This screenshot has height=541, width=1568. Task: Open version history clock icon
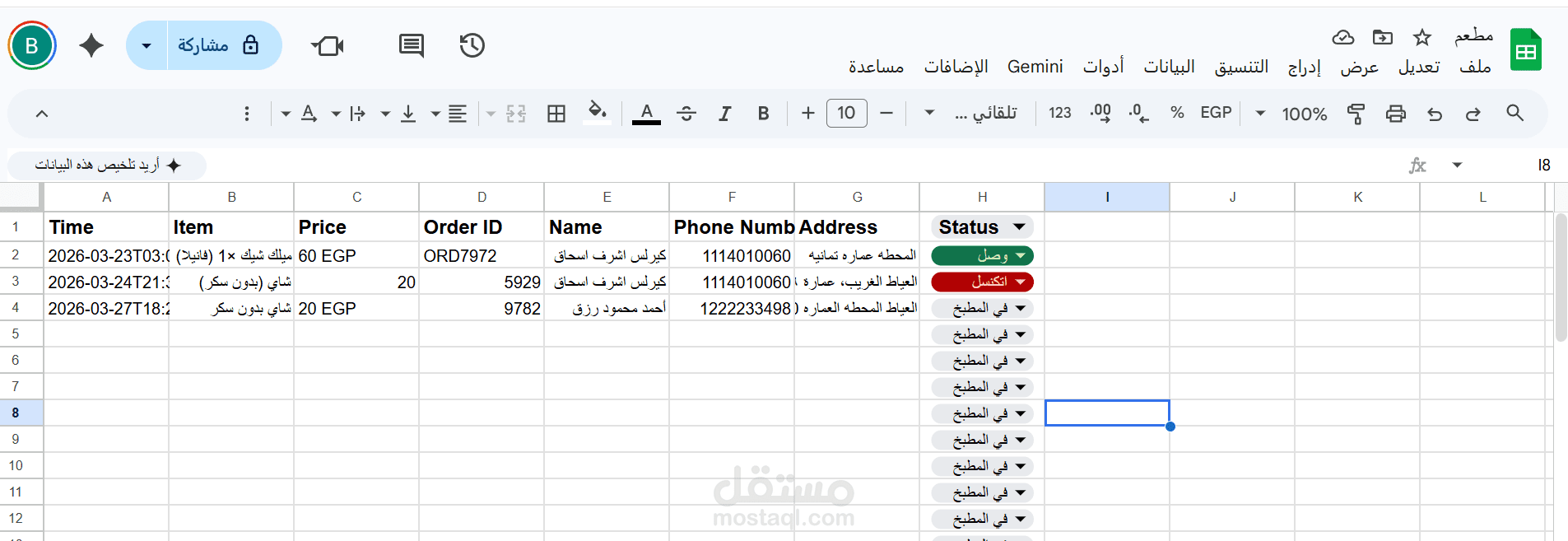click(472, 45)
